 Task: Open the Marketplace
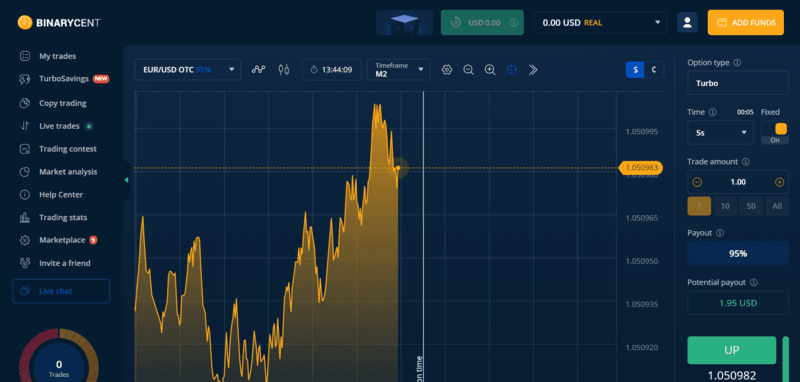tap(62, 240)
